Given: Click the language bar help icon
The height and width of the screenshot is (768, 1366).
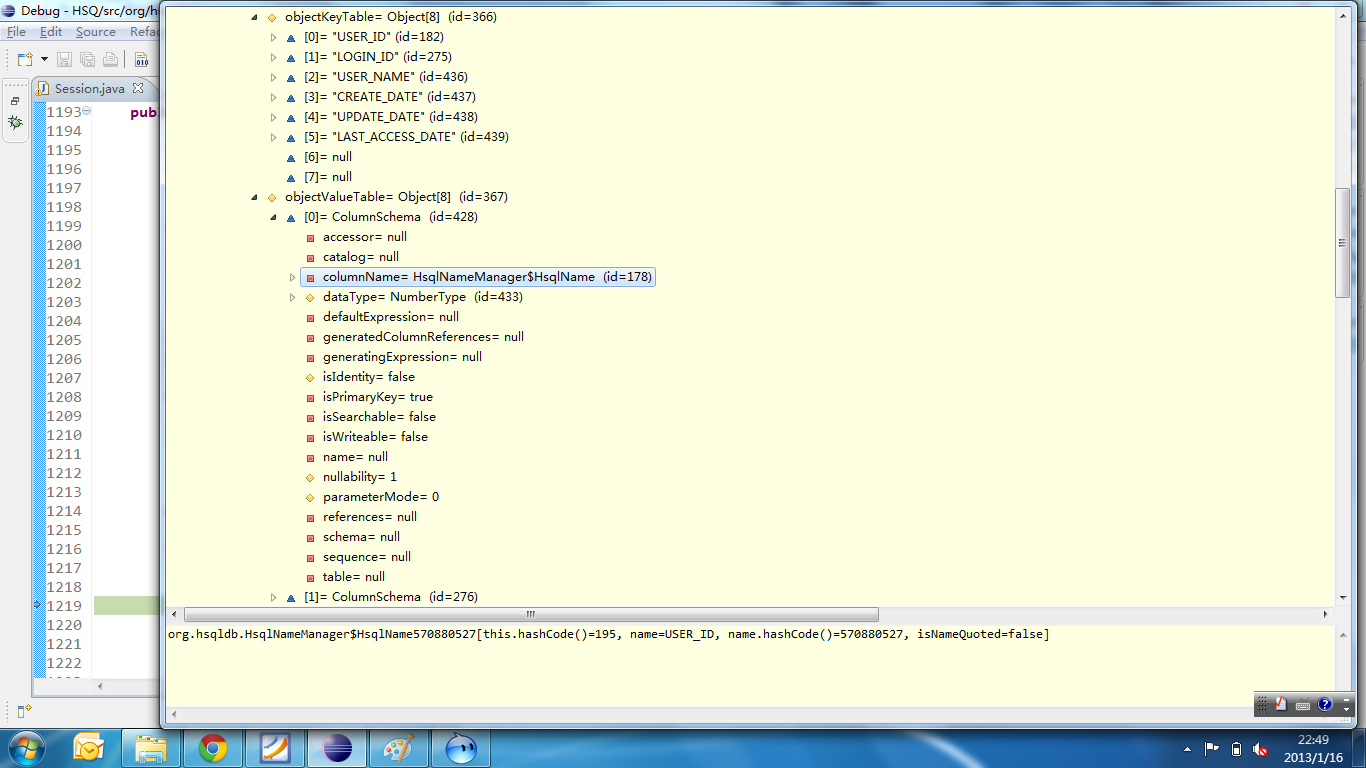Looking at the screenshot, I should [x=1325, y=704].
